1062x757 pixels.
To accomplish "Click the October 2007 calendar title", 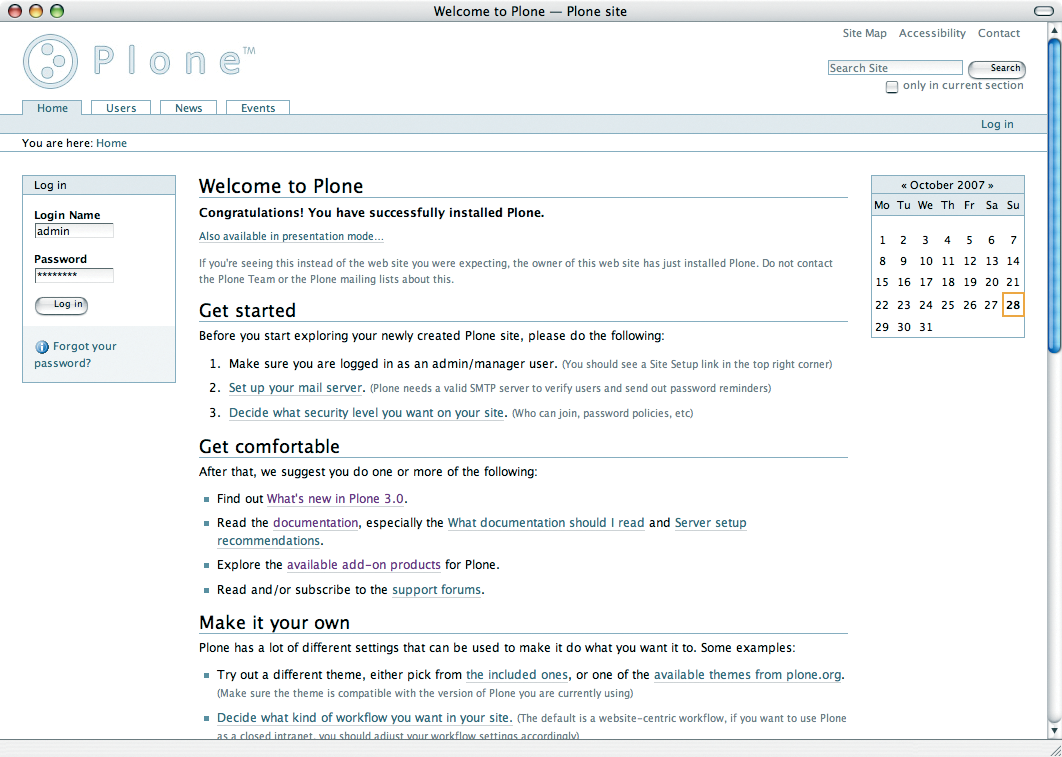I will point(948,185).
